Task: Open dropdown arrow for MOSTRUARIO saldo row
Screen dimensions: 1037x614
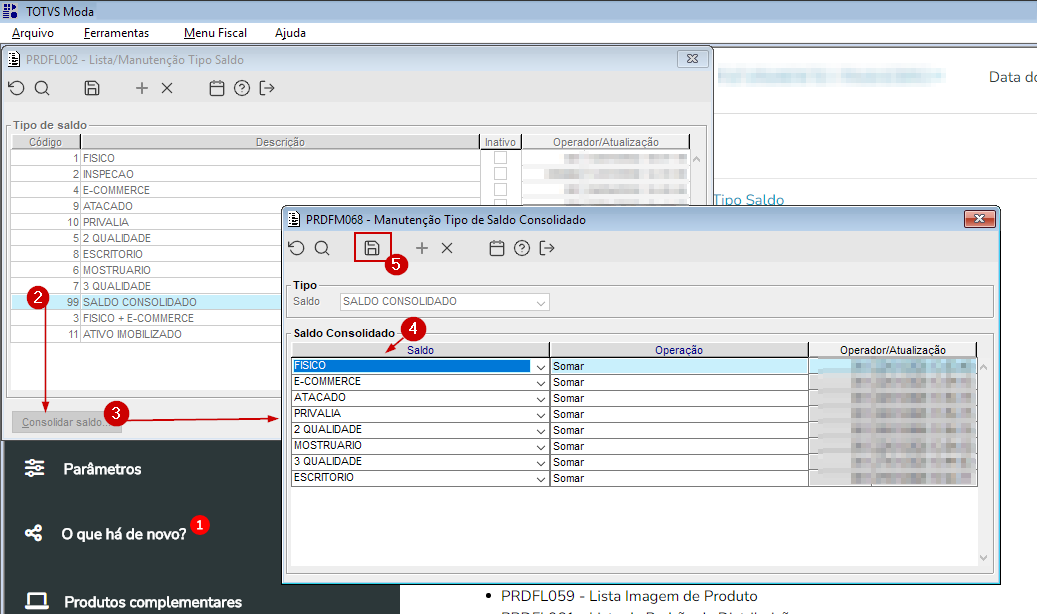Action: point(541,447)
